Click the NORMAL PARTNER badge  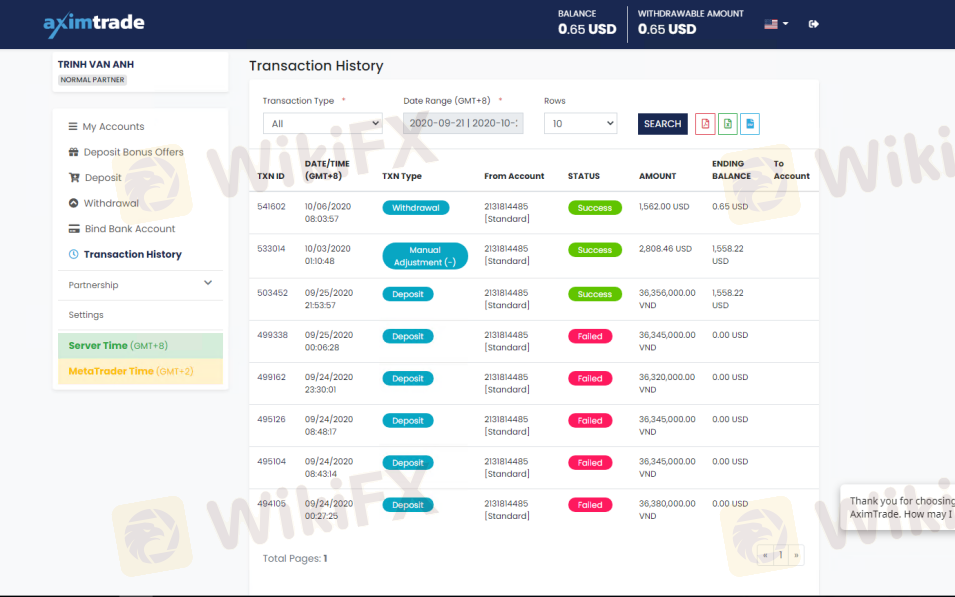93,80
